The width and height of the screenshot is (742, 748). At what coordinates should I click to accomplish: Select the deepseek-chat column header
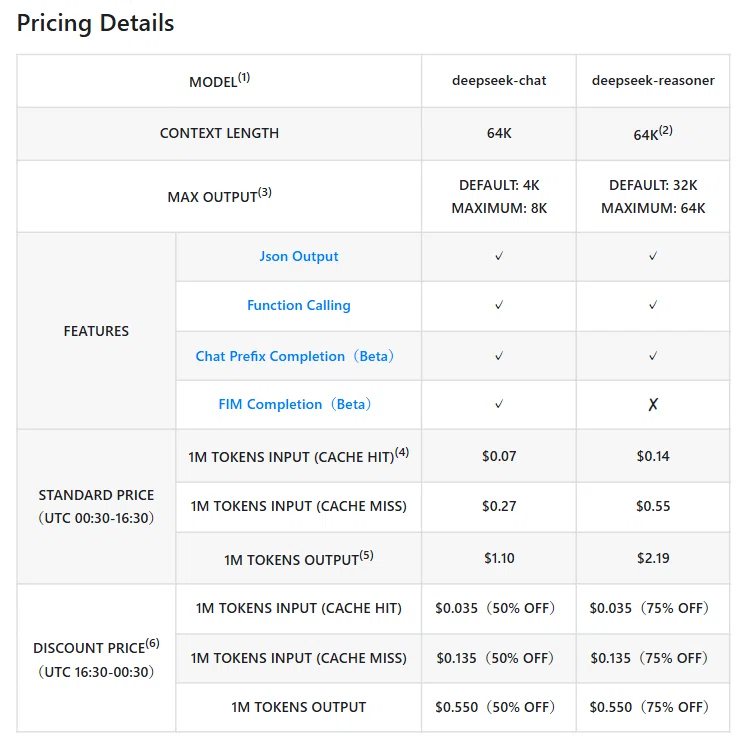[499, 81]
